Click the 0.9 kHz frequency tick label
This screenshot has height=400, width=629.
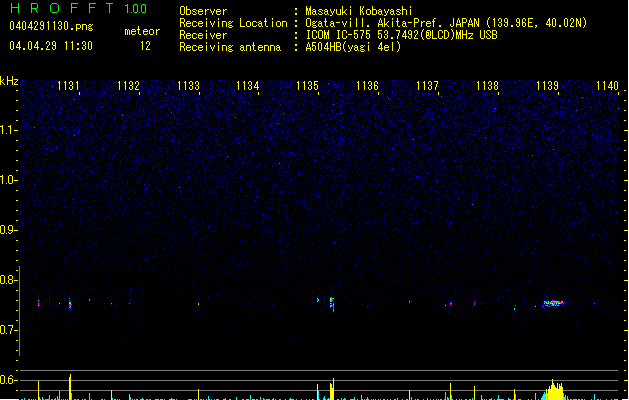pyautogui.click(x=9, y=230)
